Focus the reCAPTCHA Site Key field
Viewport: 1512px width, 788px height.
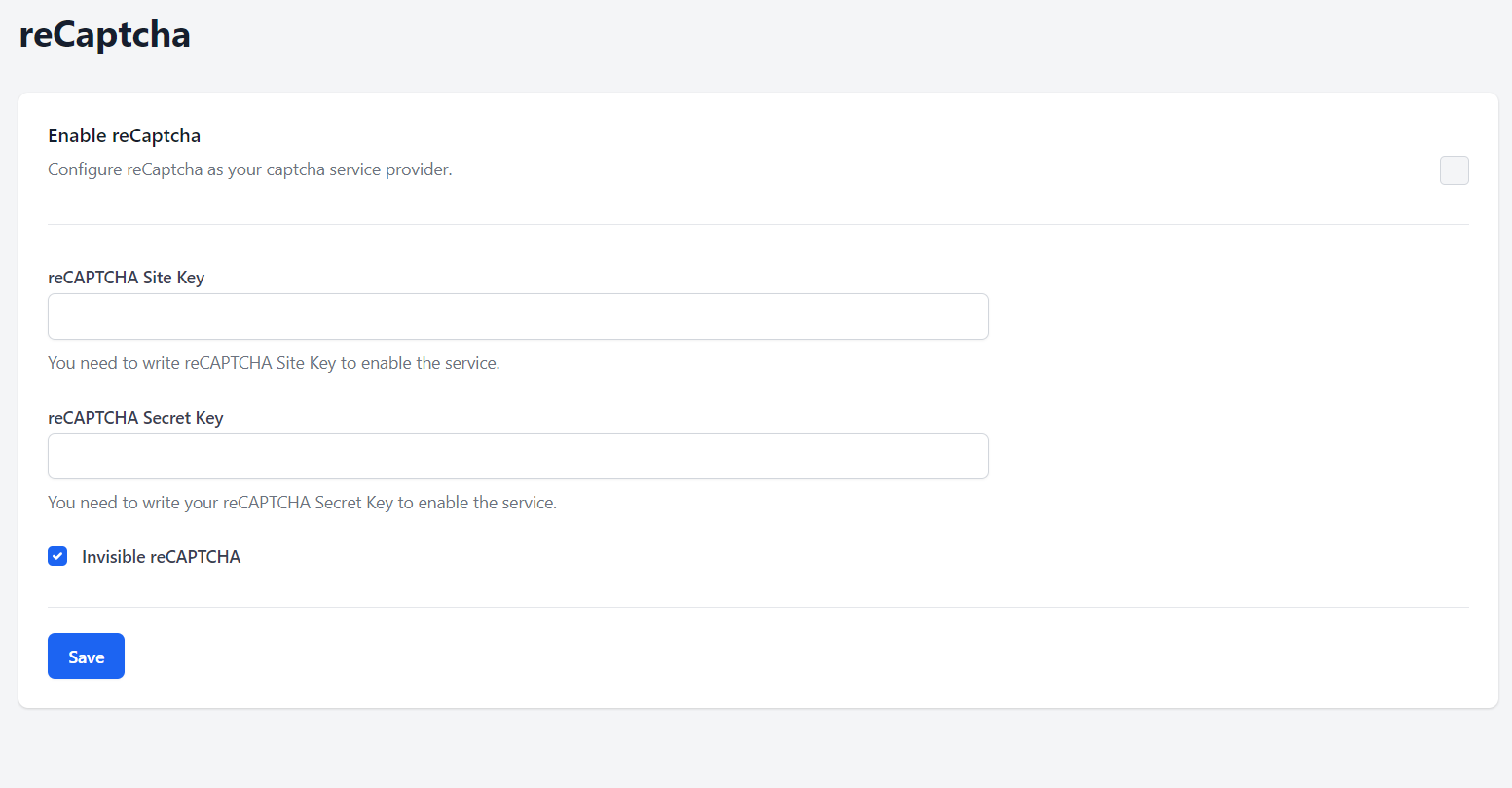coord(518,317)
